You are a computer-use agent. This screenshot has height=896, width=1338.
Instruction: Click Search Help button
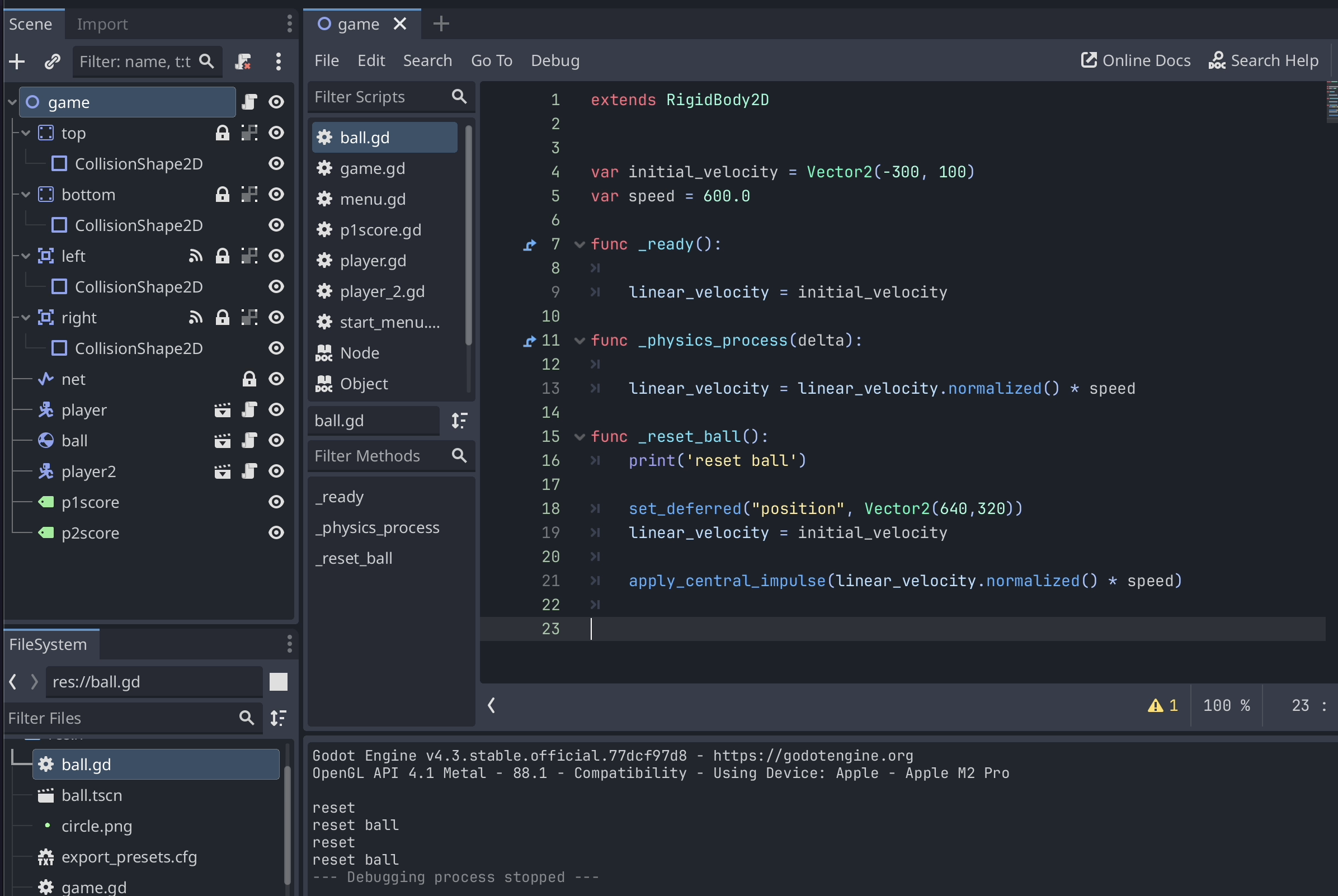pos(1263,60)
